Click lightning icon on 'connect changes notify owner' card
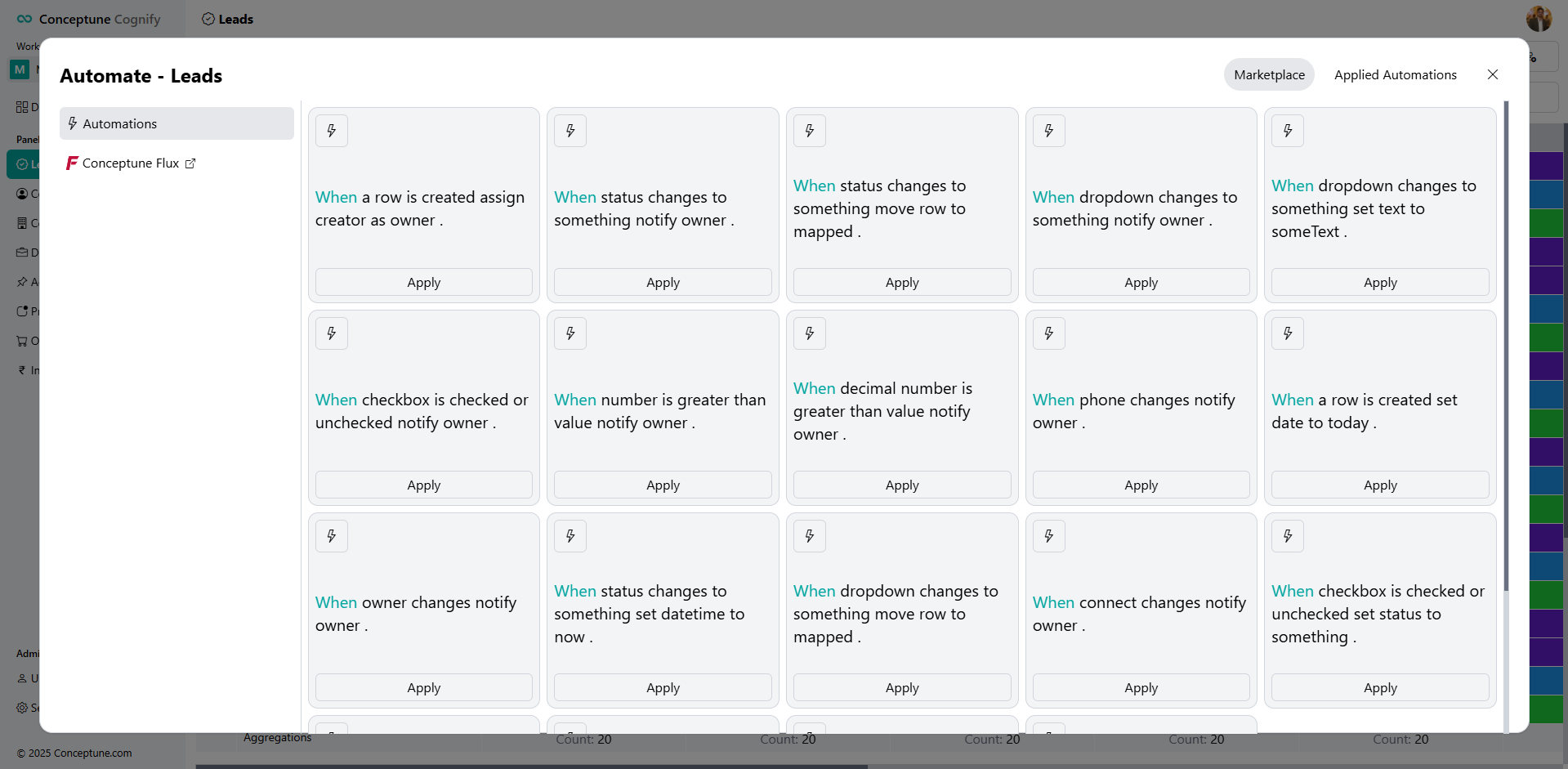Viewport: 1568px width, 769px height. [1049, 536]
